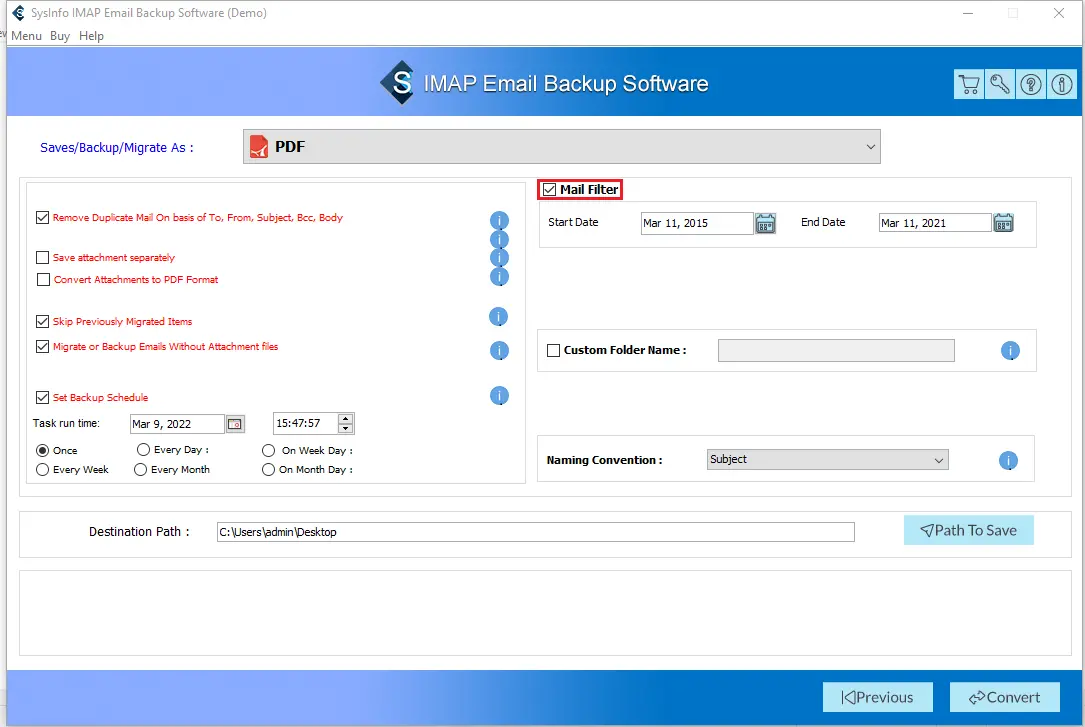Screen dimensions: 1085x727
Task: Select the Every Week radio button
Action: [x=43, y=470]
